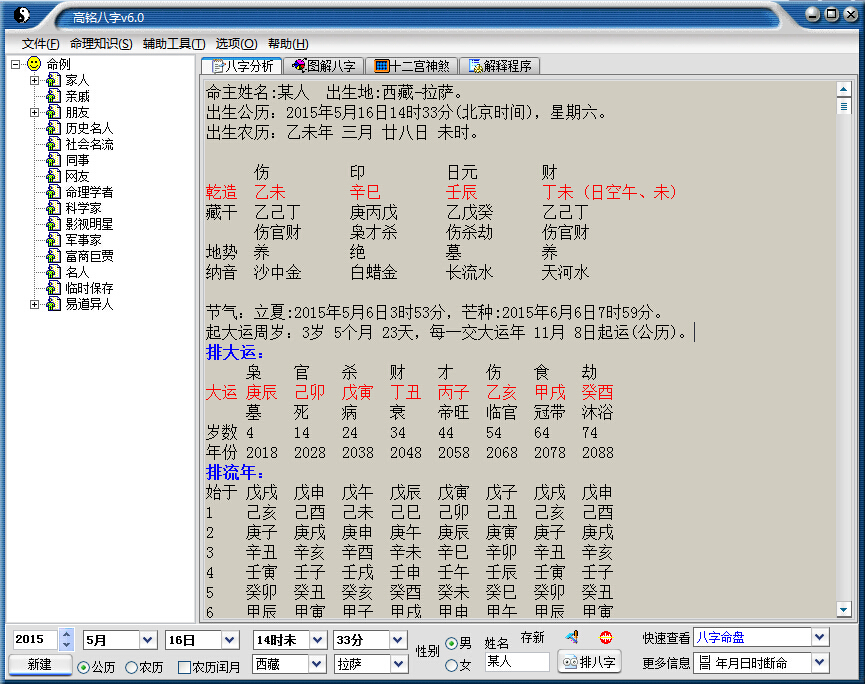Open the 八字命盘 quick view dropdown
Viewport: 865px width, 684px height.
point(819,638)
